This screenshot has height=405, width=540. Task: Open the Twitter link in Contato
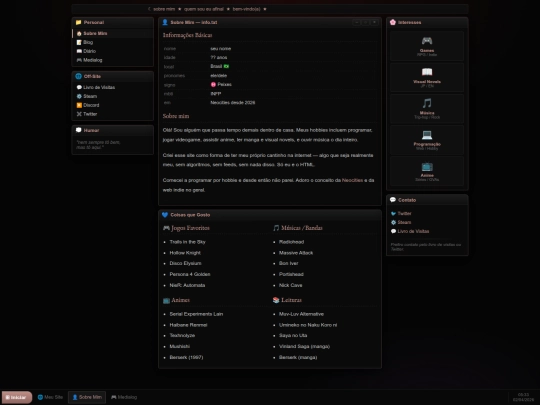pos(404,214)
